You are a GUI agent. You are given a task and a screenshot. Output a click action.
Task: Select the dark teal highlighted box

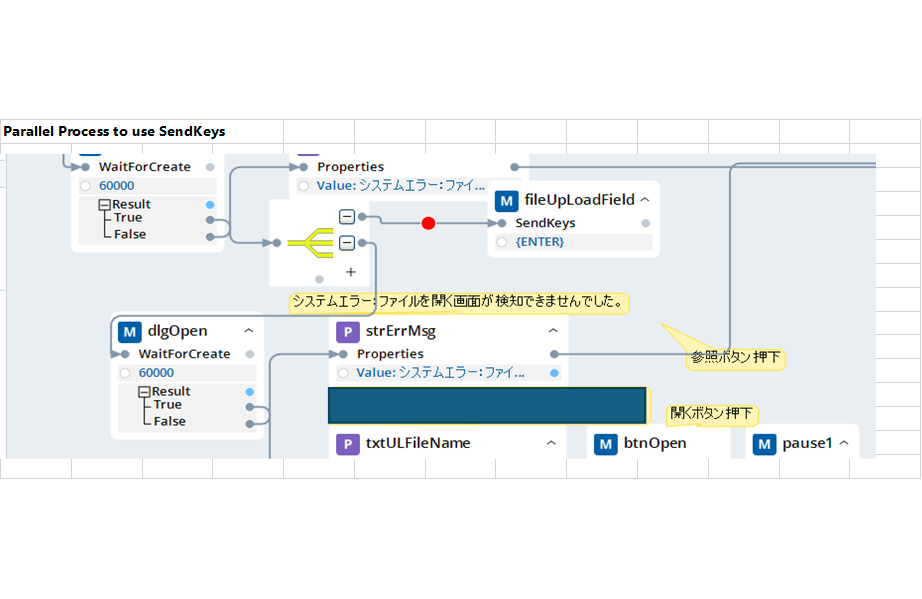[x=485, y=406]
